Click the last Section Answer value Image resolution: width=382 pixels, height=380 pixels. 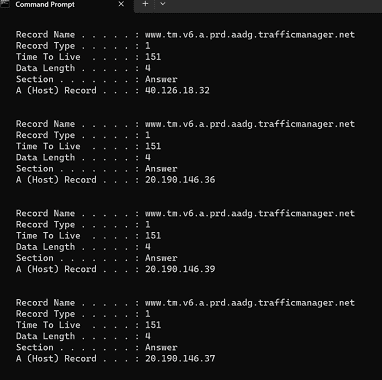(x=161, y=347)
